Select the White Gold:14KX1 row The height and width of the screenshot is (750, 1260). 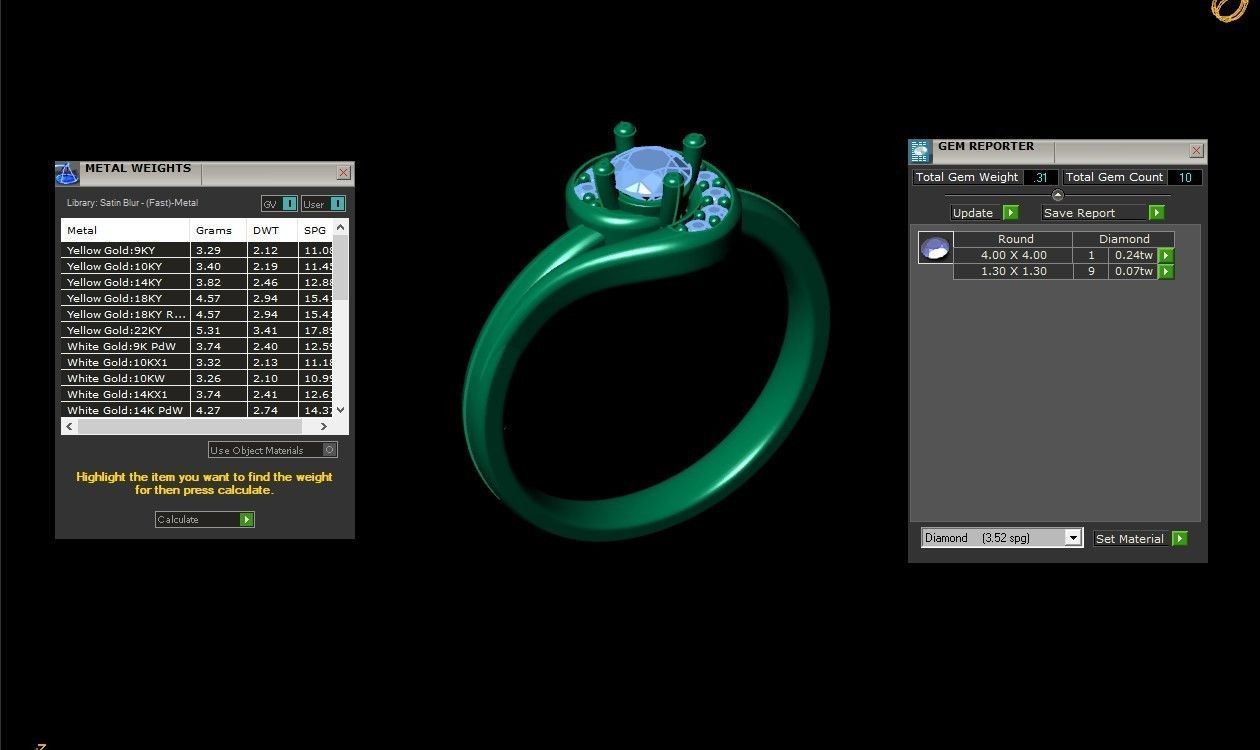[x=197, y=394]
